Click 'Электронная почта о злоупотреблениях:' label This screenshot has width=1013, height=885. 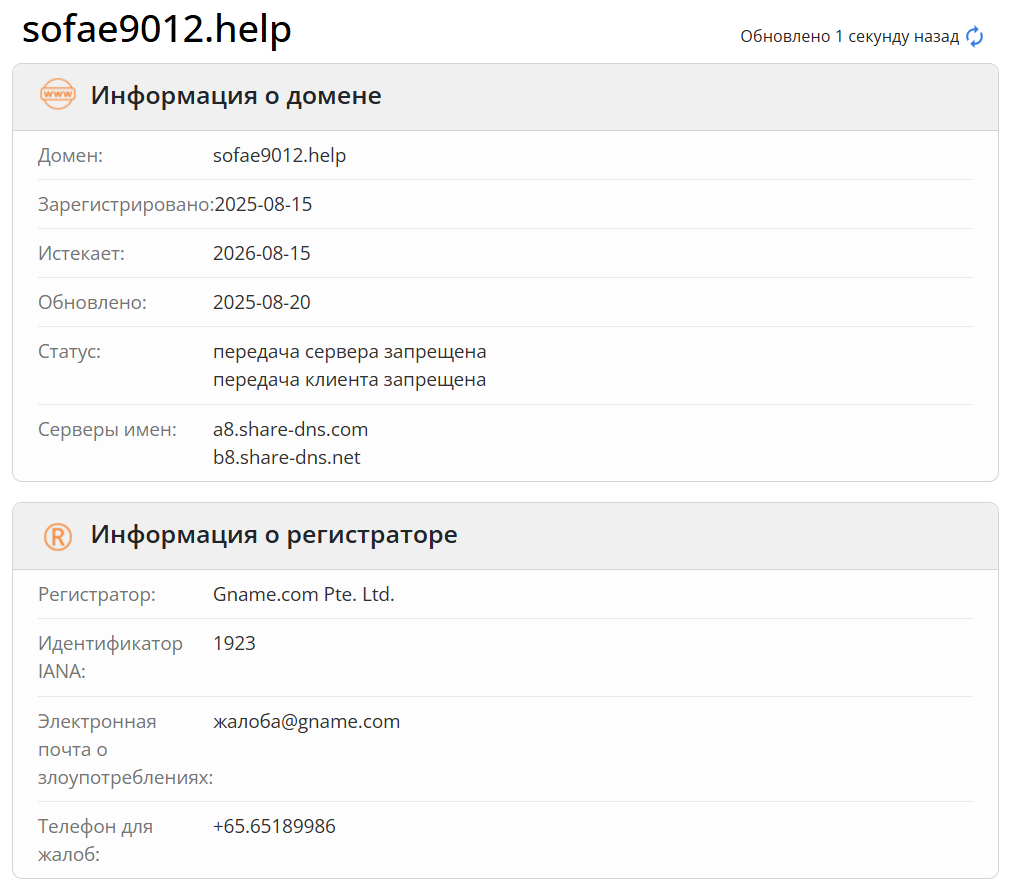point(125,749)
